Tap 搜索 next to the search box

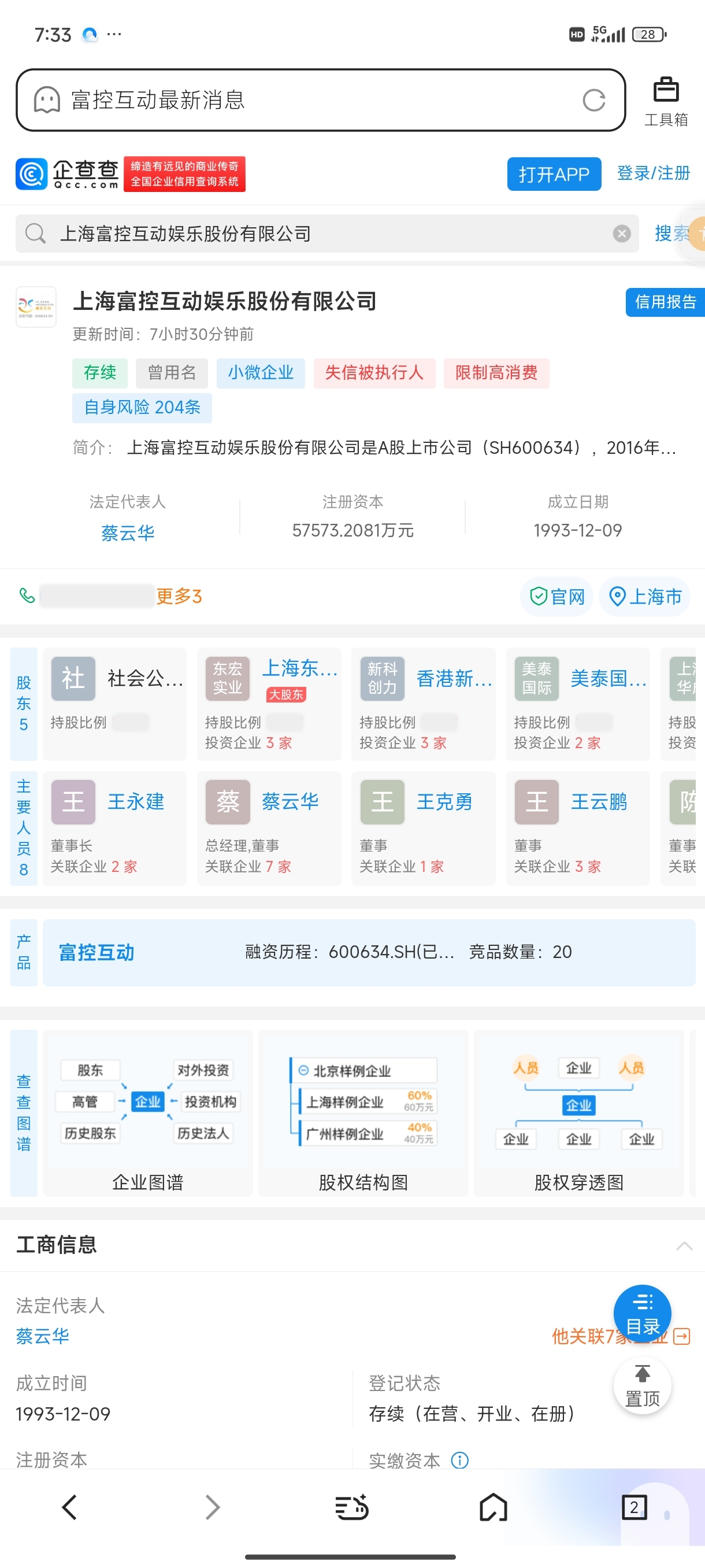pos(671,233)
